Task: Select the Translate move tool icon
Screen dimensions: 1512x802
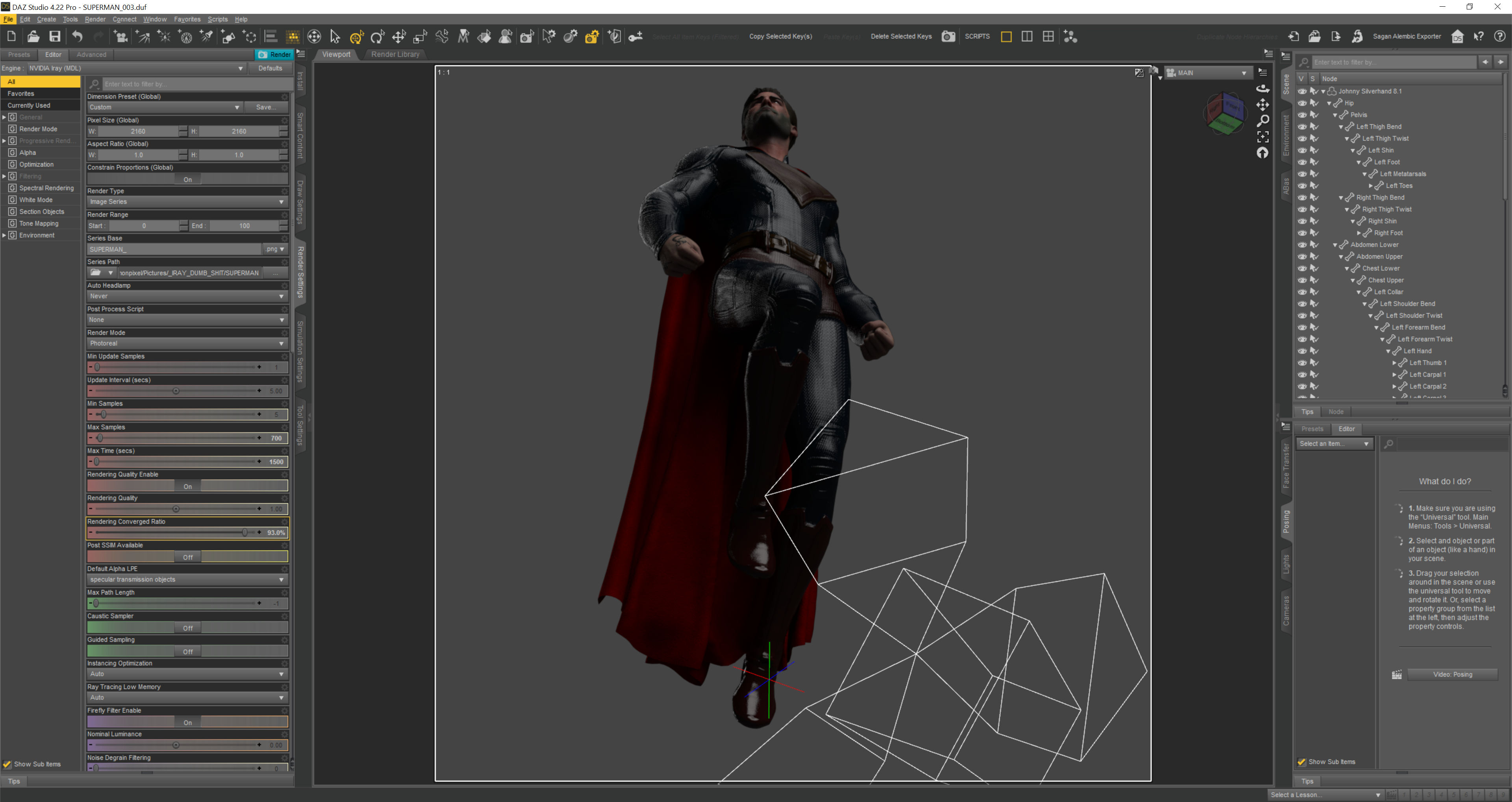Action: coord(399,36)
